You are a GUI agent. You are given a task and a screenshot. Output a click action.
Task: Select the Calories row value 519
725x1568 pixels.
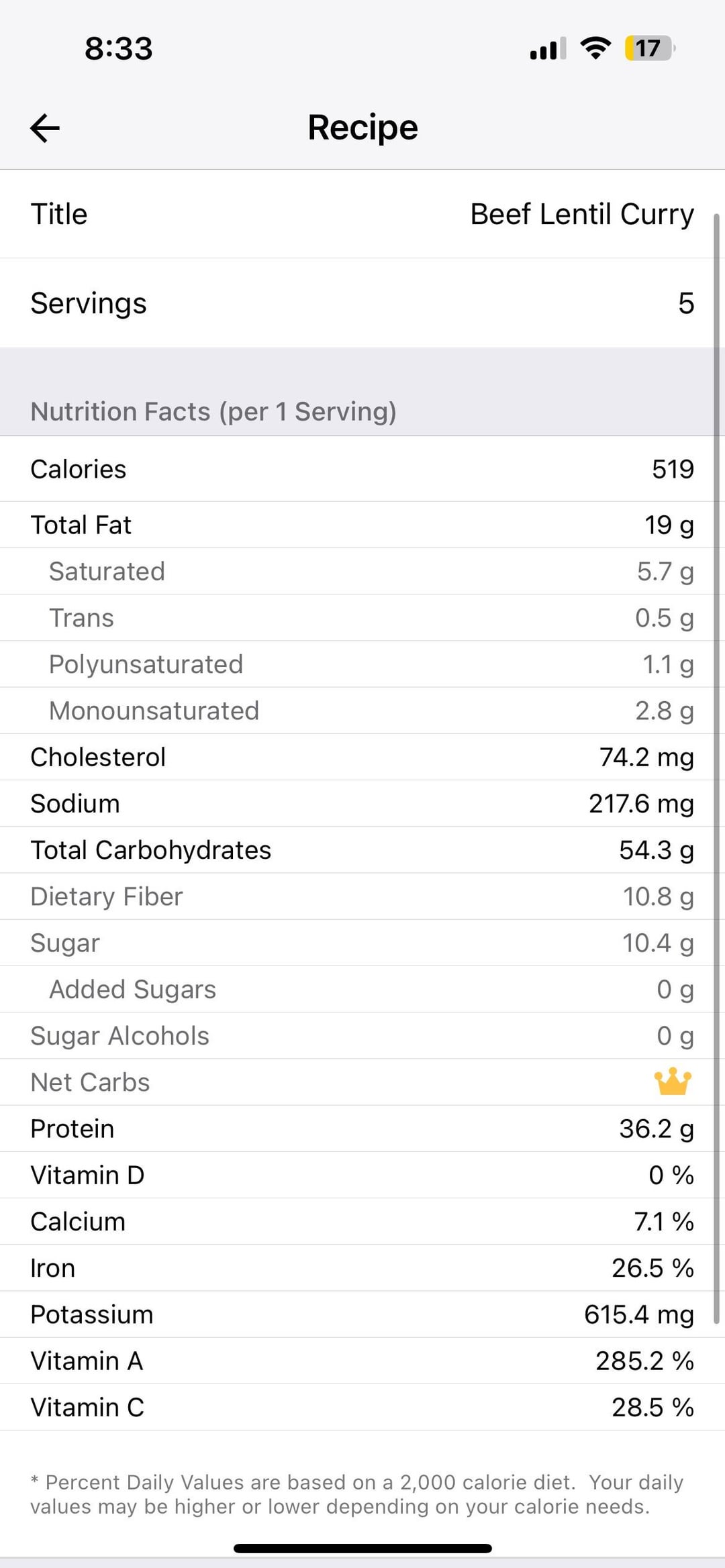[x=672, y=469]
